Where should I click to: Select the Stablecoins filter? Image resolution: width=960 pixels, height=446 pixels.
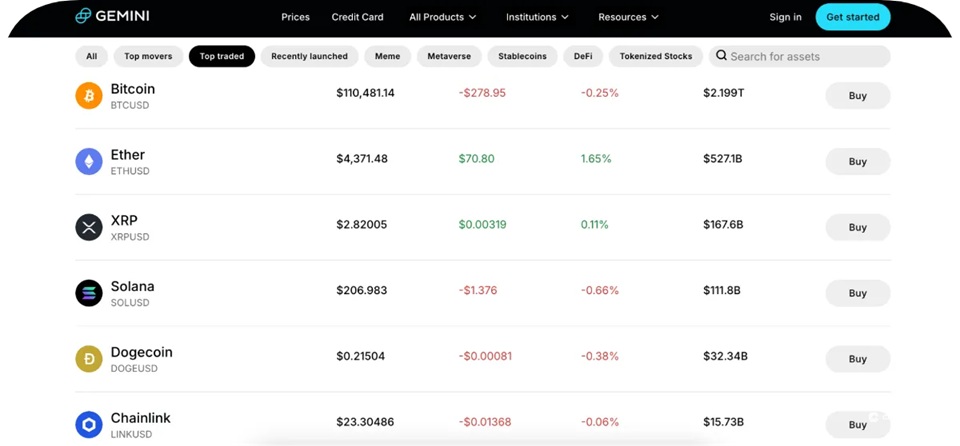click(x=522, y=56)
